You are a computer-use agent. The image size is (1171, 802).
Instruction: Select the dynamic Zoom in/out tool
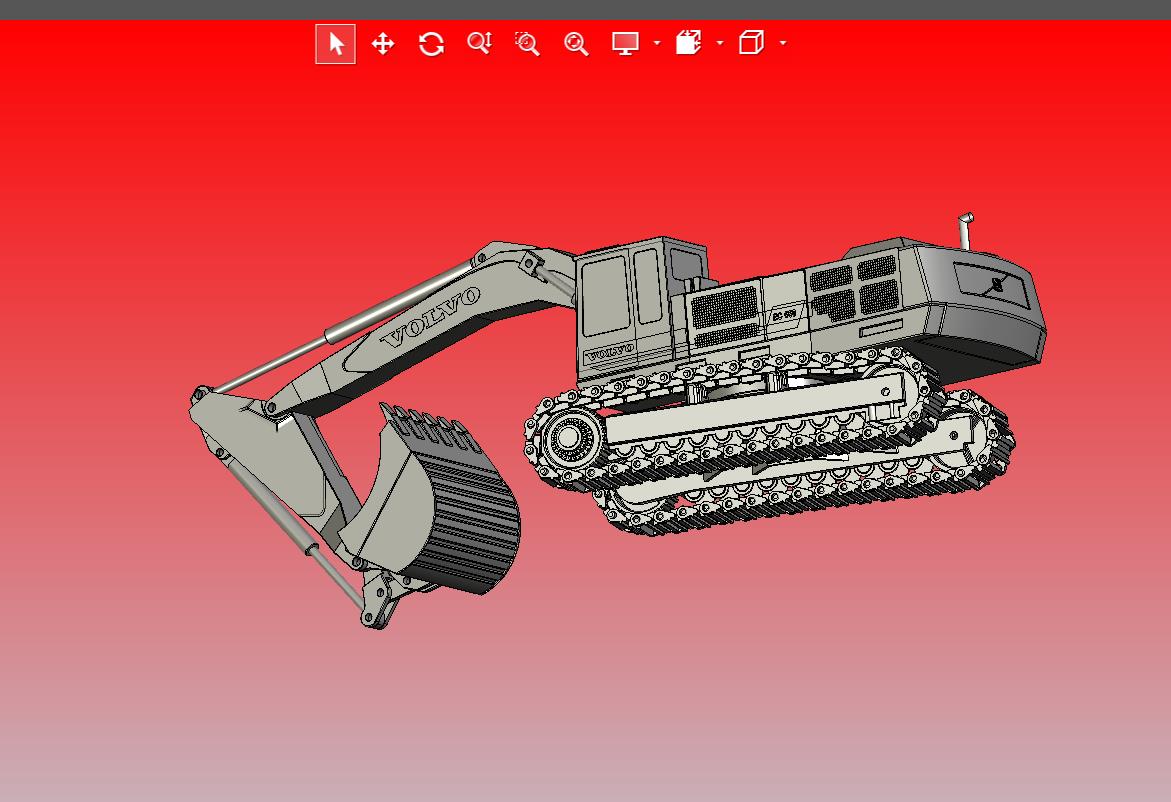point(479,44)
